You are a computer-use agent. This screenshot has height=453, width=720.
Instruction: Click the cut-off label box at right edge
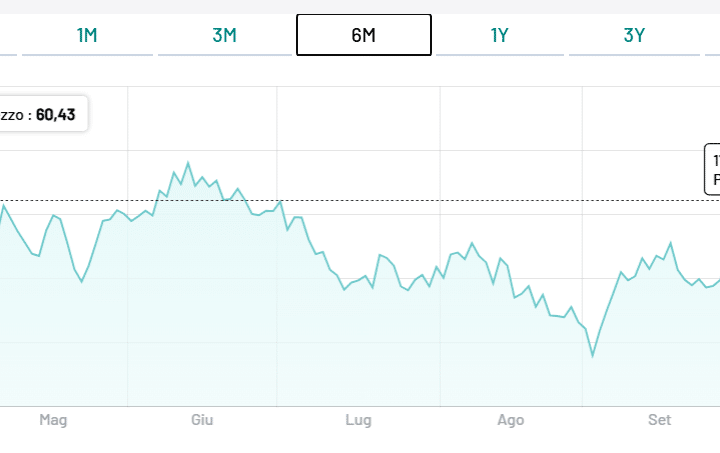click(712, 170)
